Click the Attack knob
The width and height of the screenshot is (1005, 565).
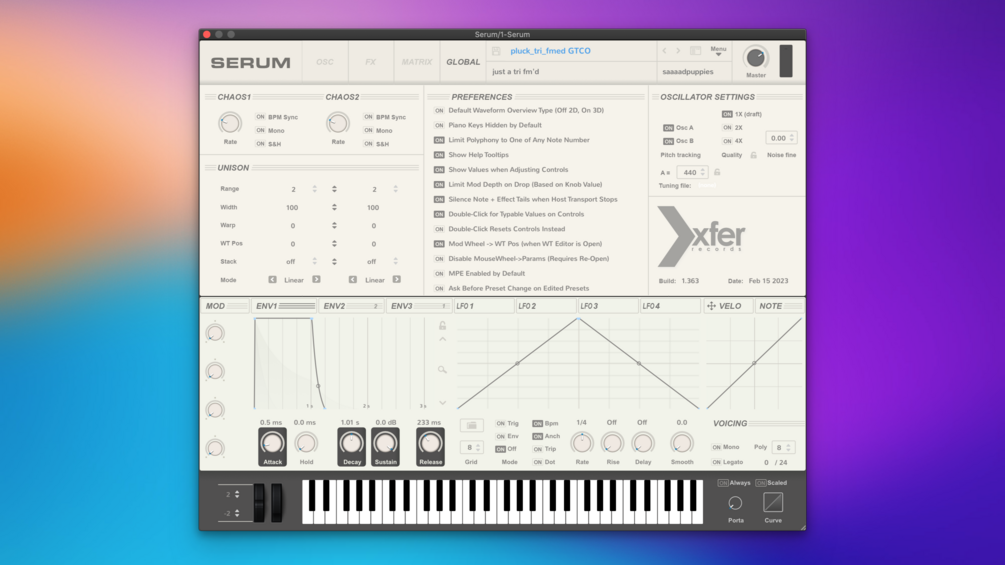[x=272, y=443]
